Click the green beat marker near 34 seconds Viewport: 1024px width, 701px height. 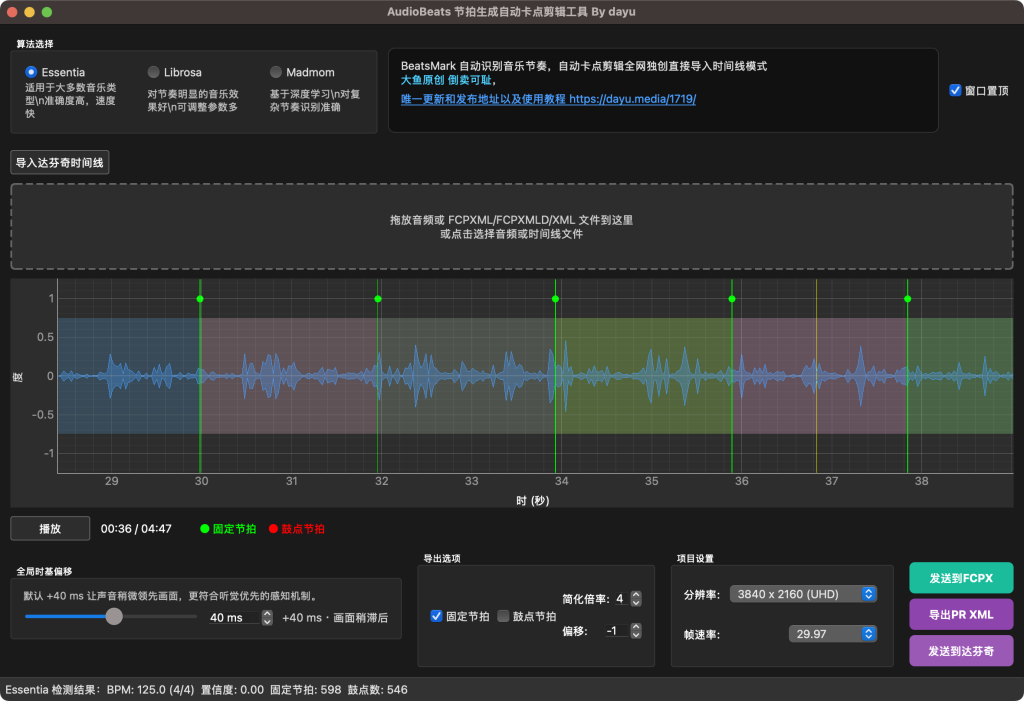(555, 299)
